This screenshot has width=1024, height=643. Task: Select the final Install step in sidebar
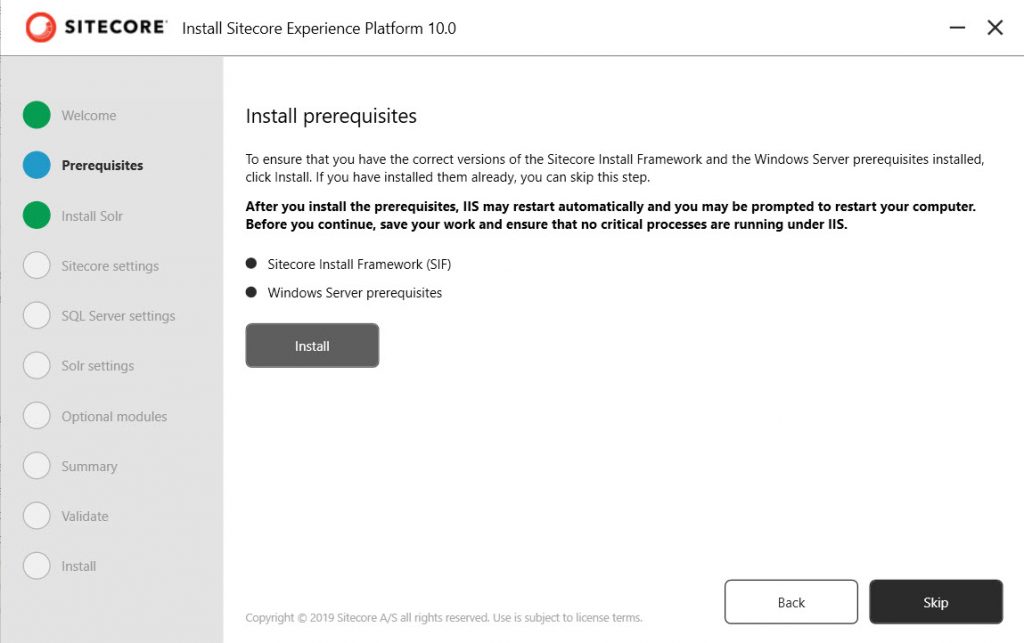click(78, 566)
